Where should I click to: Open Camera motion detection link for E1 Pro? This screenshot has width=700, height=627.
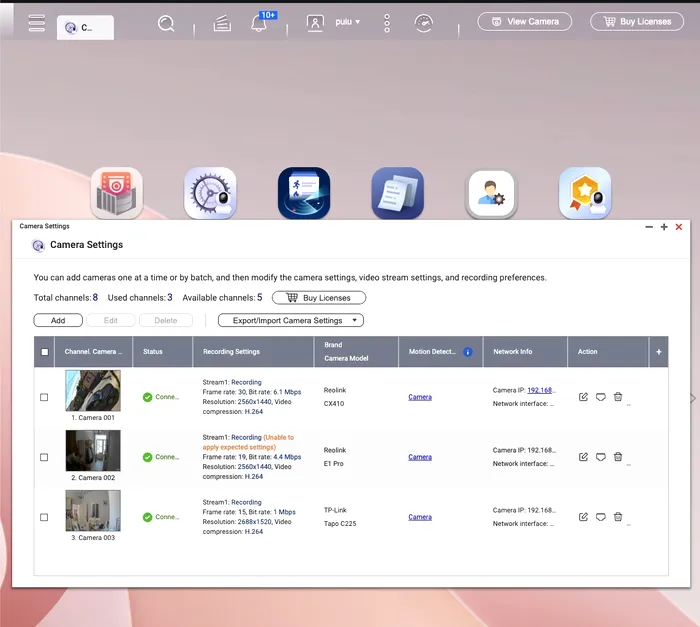click(x=420, y=457)
